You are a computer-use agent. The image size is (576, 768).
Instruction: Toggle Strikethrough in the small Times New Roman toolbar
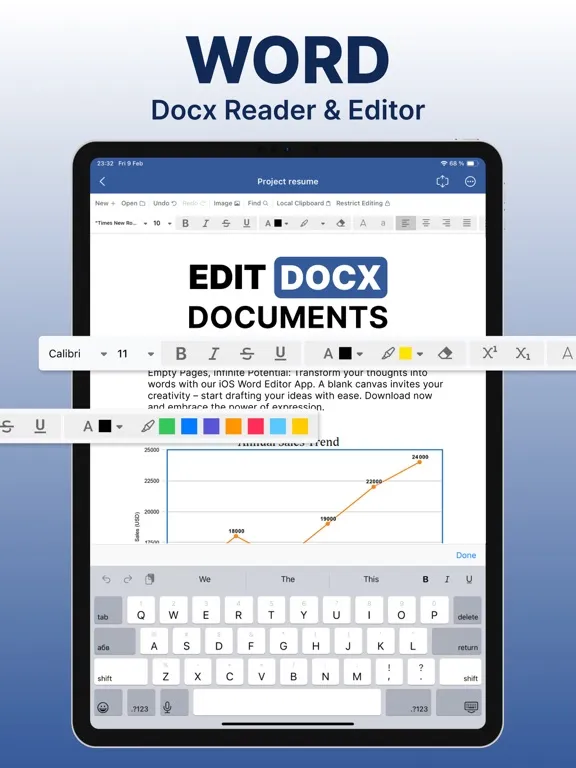(x=226, y=223)
